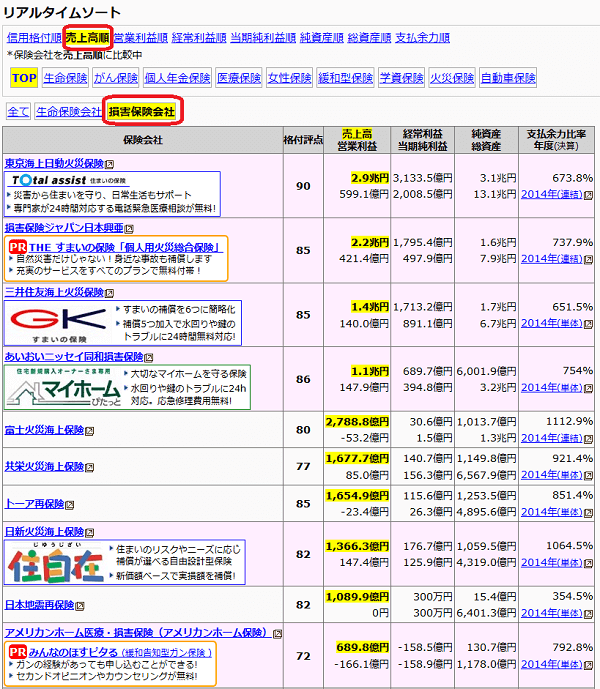This screenshot has width=600, height=689.
Task: Open 三井住友海上火災保険 company link
Action: (54, 293)
